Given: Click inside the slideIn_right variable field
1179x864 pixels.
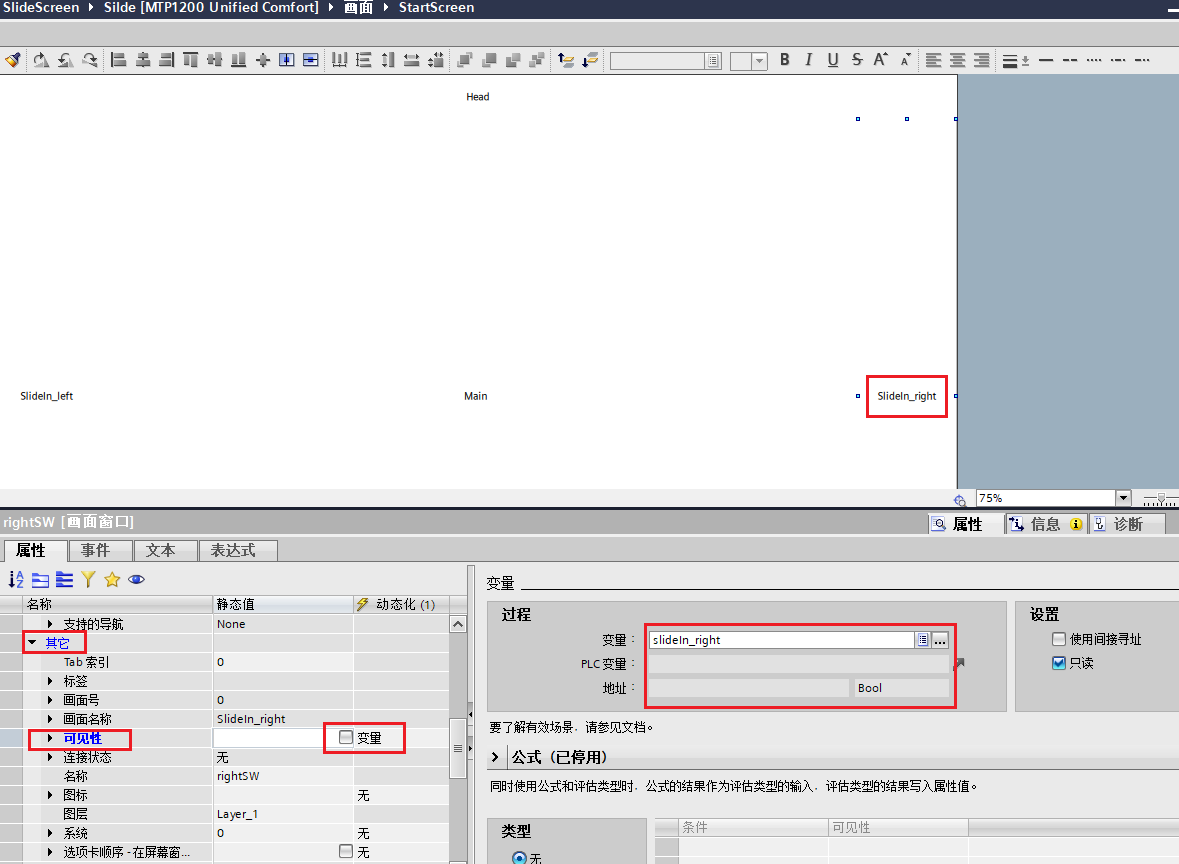Looking at the screenshot, I should click(780, 638).
